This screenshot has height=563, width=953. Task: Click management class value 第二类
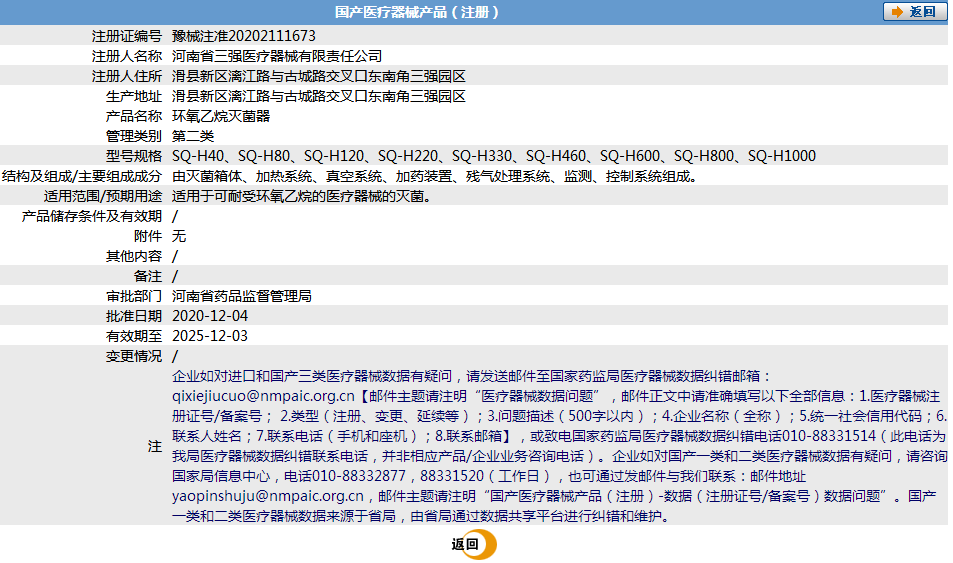[193, 136]
